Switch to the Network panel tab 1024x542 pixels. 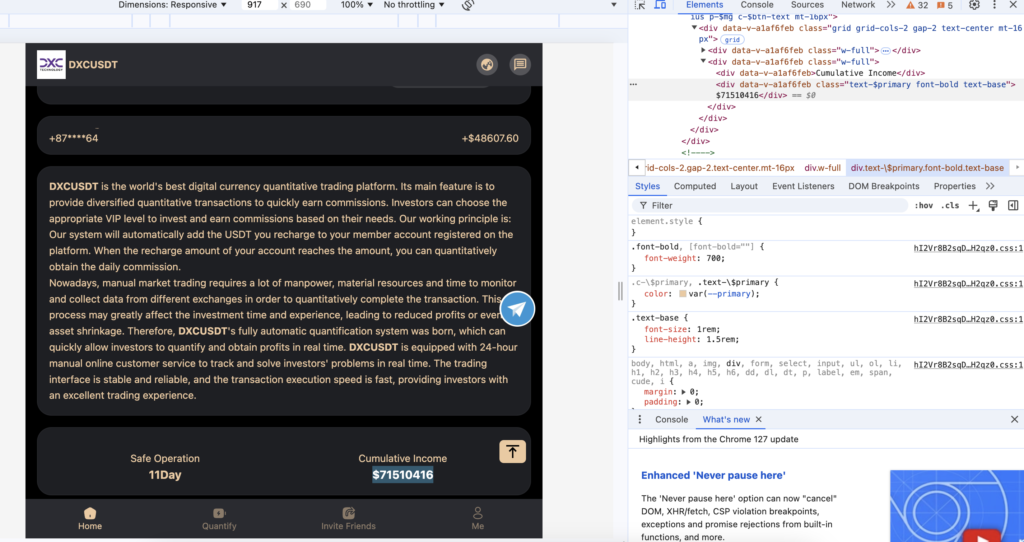[857, 5]
